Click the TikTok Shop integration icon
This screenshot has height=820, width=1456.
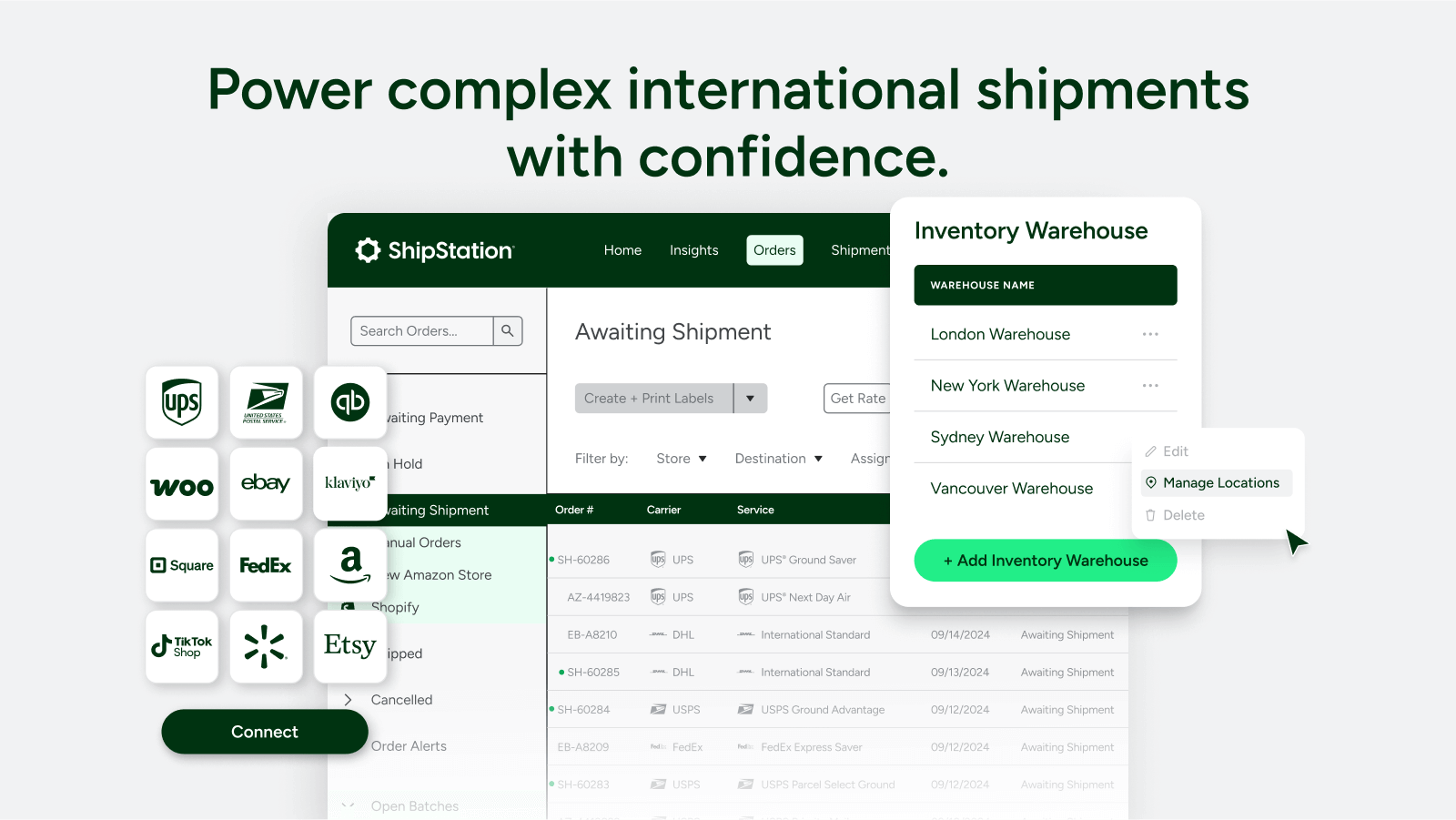[x=182, y=647]
